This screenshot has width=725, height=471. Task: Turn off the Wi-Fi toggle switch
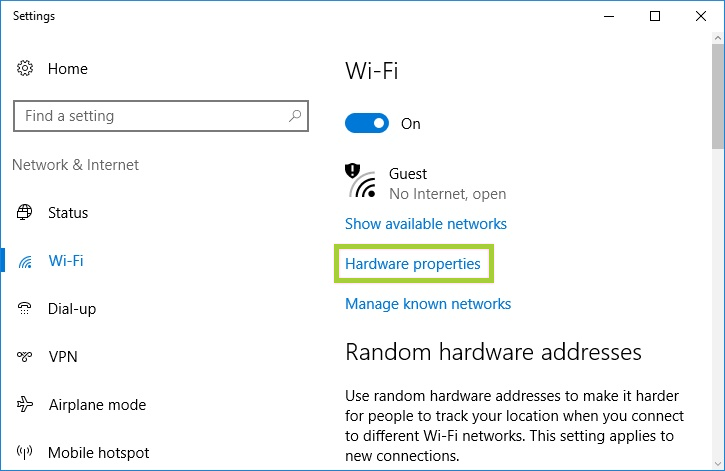pyautogui.click(x=367, y=123)
